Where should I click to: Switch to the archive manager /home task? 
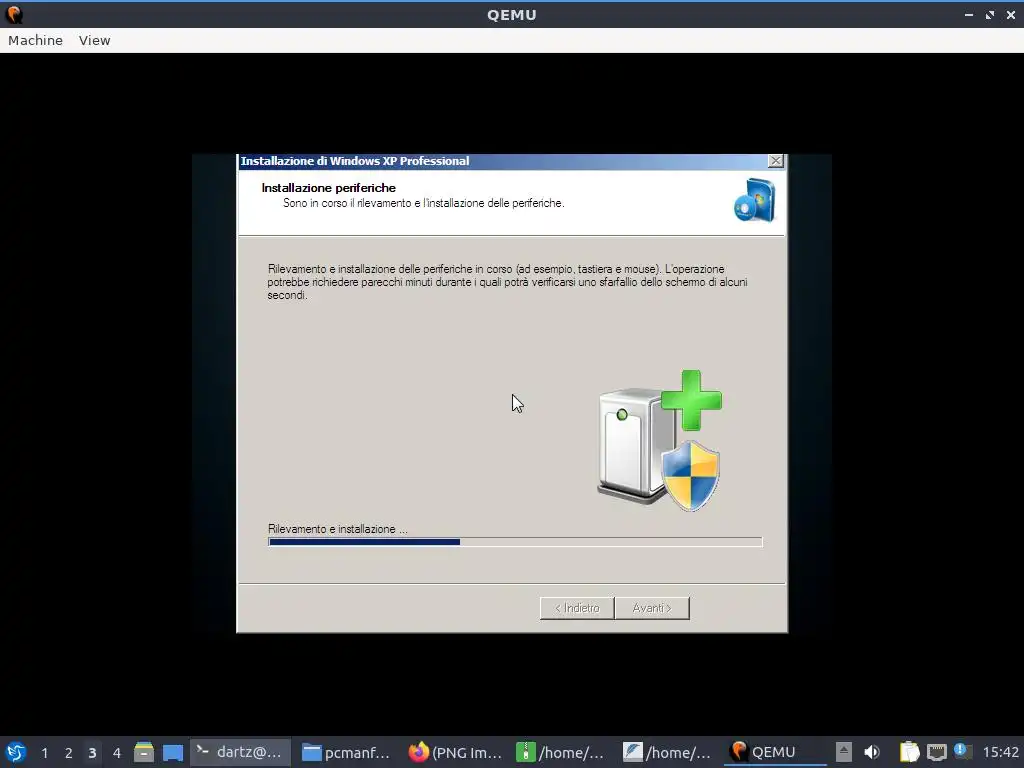pyautogui.click(x=561, y=752)
